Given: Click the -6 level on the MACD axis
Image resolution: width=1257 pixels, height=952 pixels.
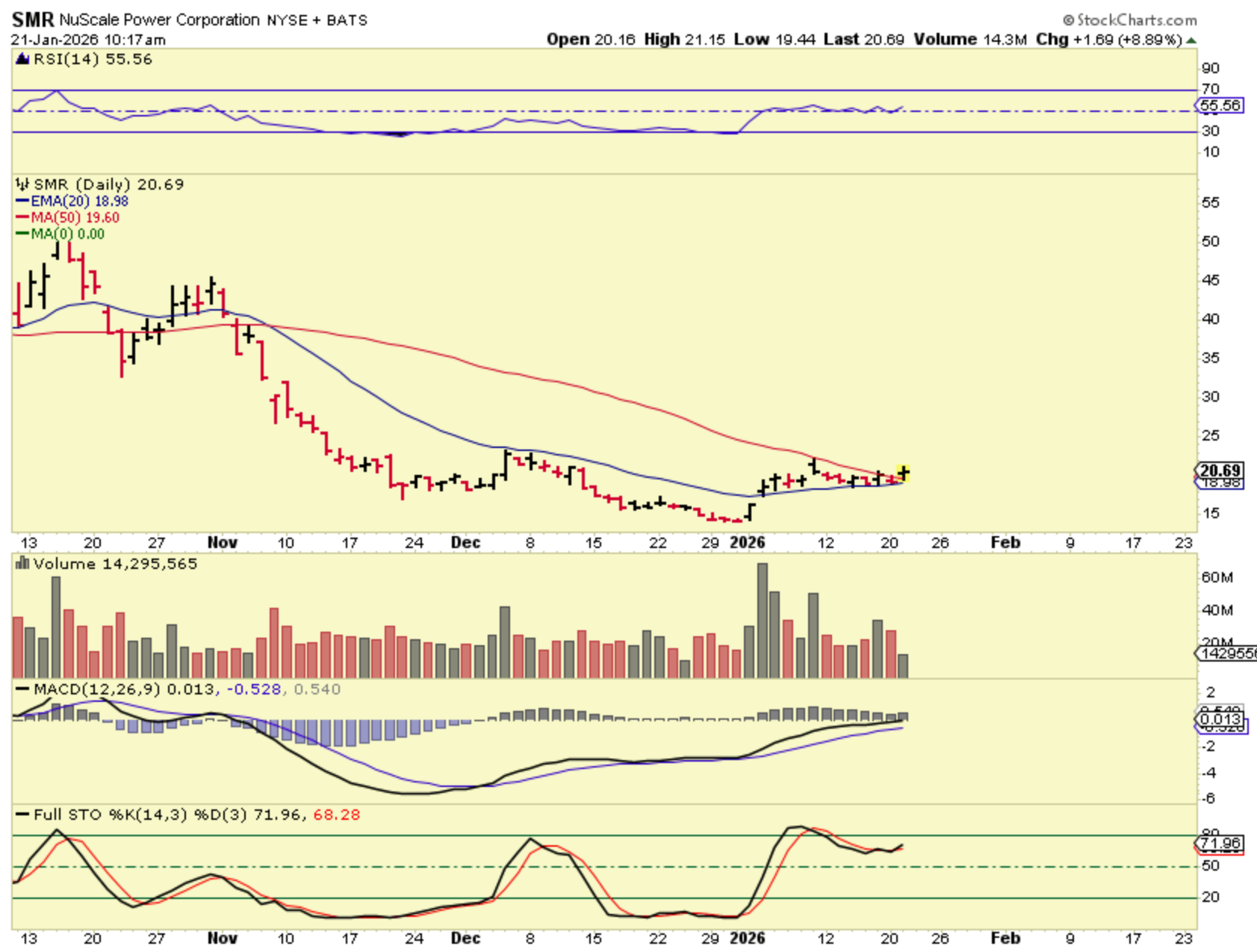Looking at the screenshot, I should (1208, 799).
